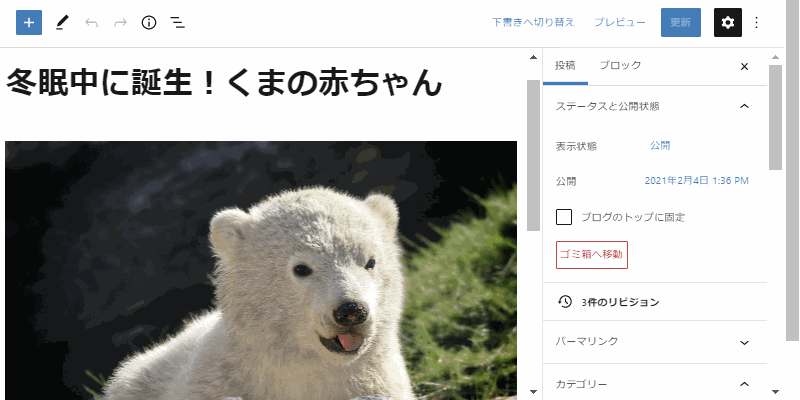Click sidebar scrollbar down arrow
Screen dimensions: 800x400
point(776,392)
